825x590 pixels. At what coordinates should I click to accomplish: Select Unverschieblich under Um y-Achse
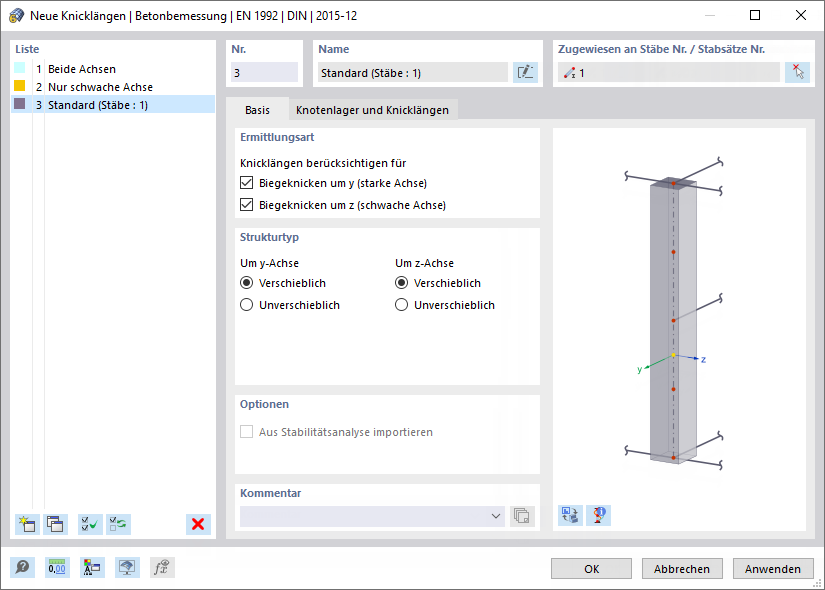(x=246, y=305)
